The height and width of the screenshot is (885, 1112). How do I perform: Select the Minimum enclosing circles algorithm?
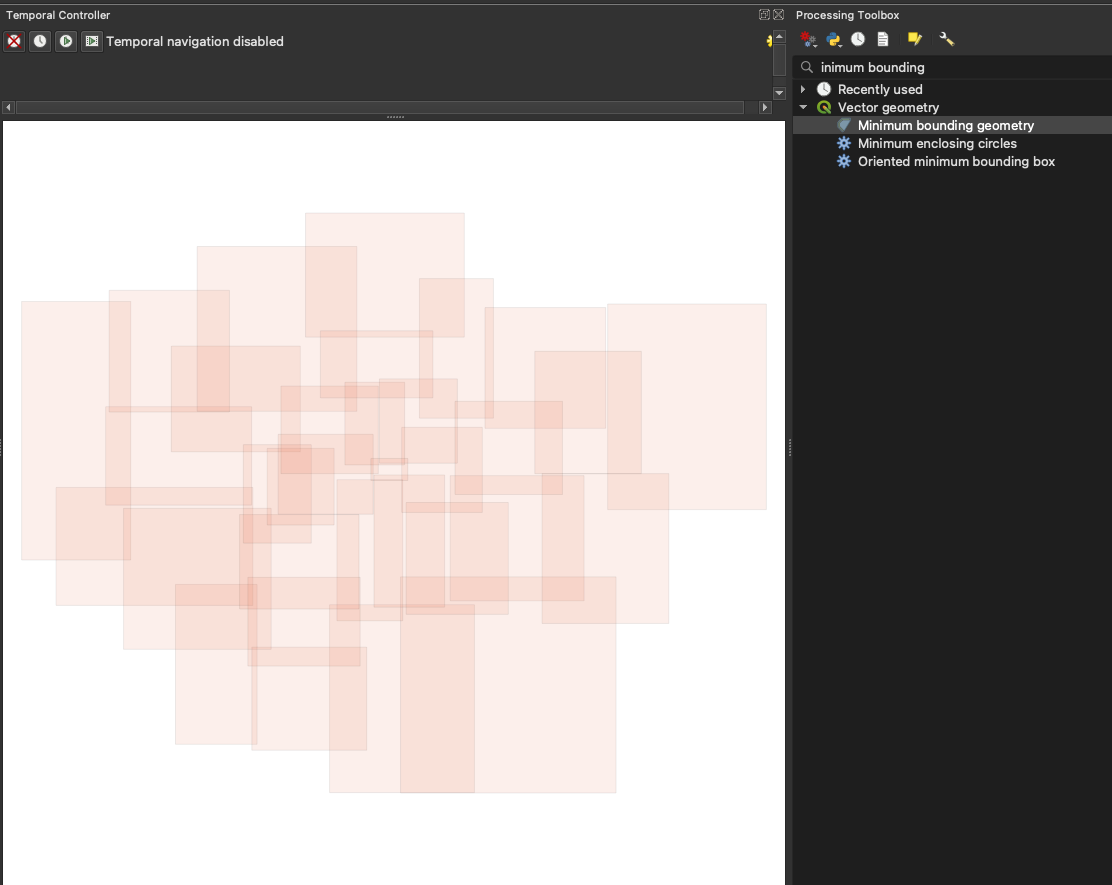pos(936,143)
